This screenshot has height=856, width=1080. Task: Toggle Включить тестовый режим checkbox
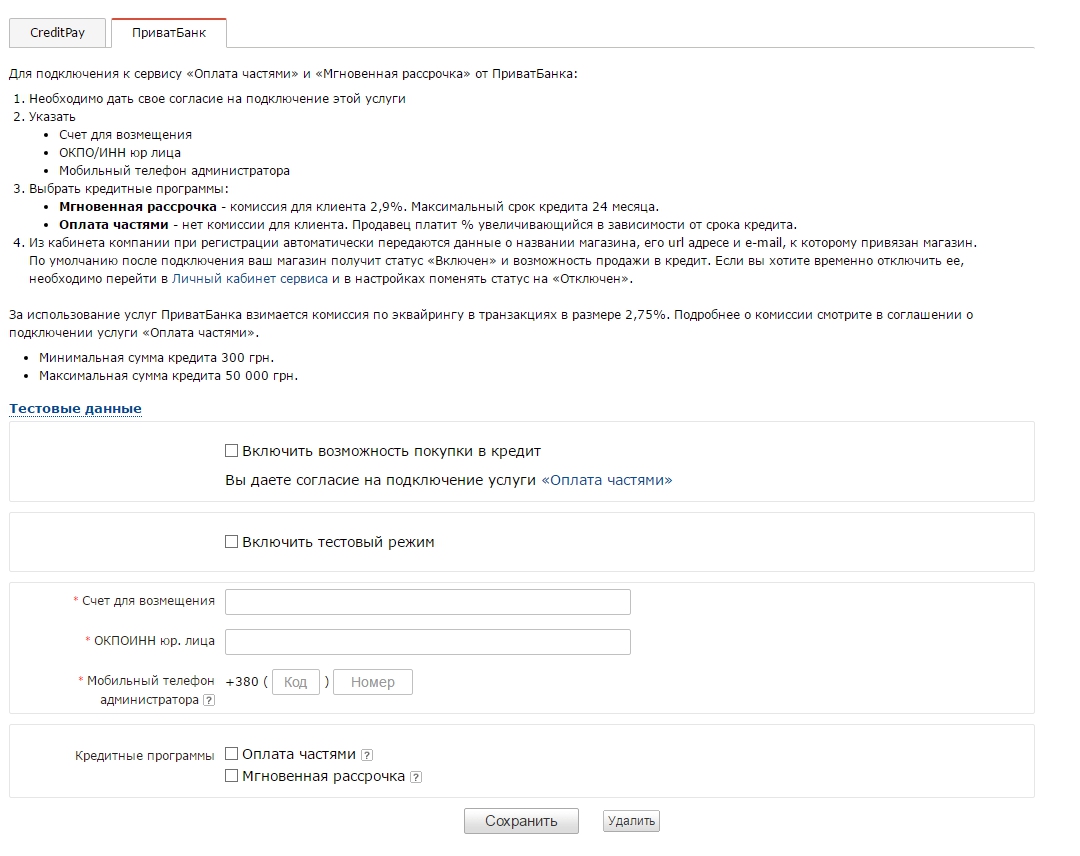[x=232, y=542]
